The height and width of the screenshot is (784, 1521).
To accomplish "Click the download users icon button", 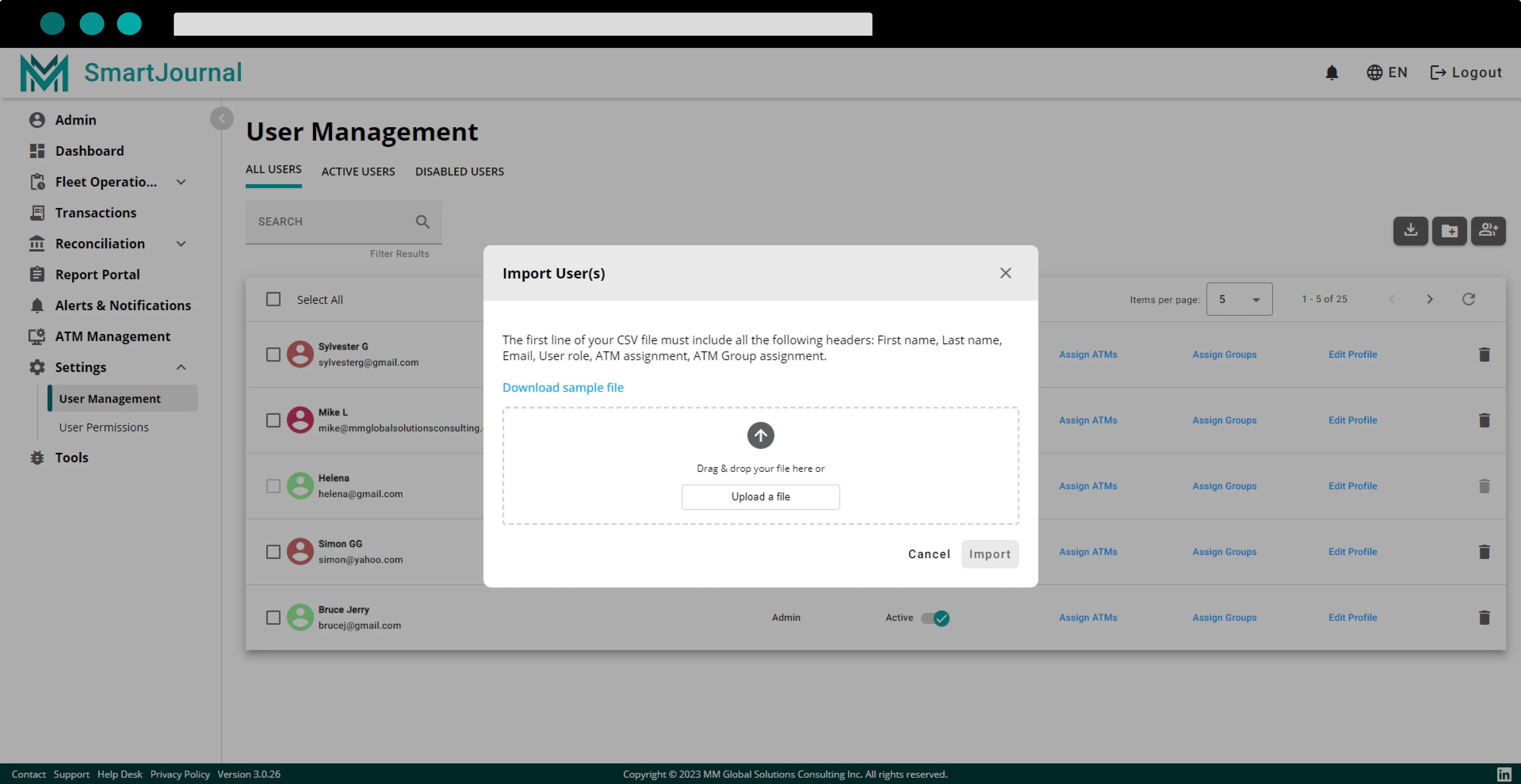I will (x=1411, y=230).
